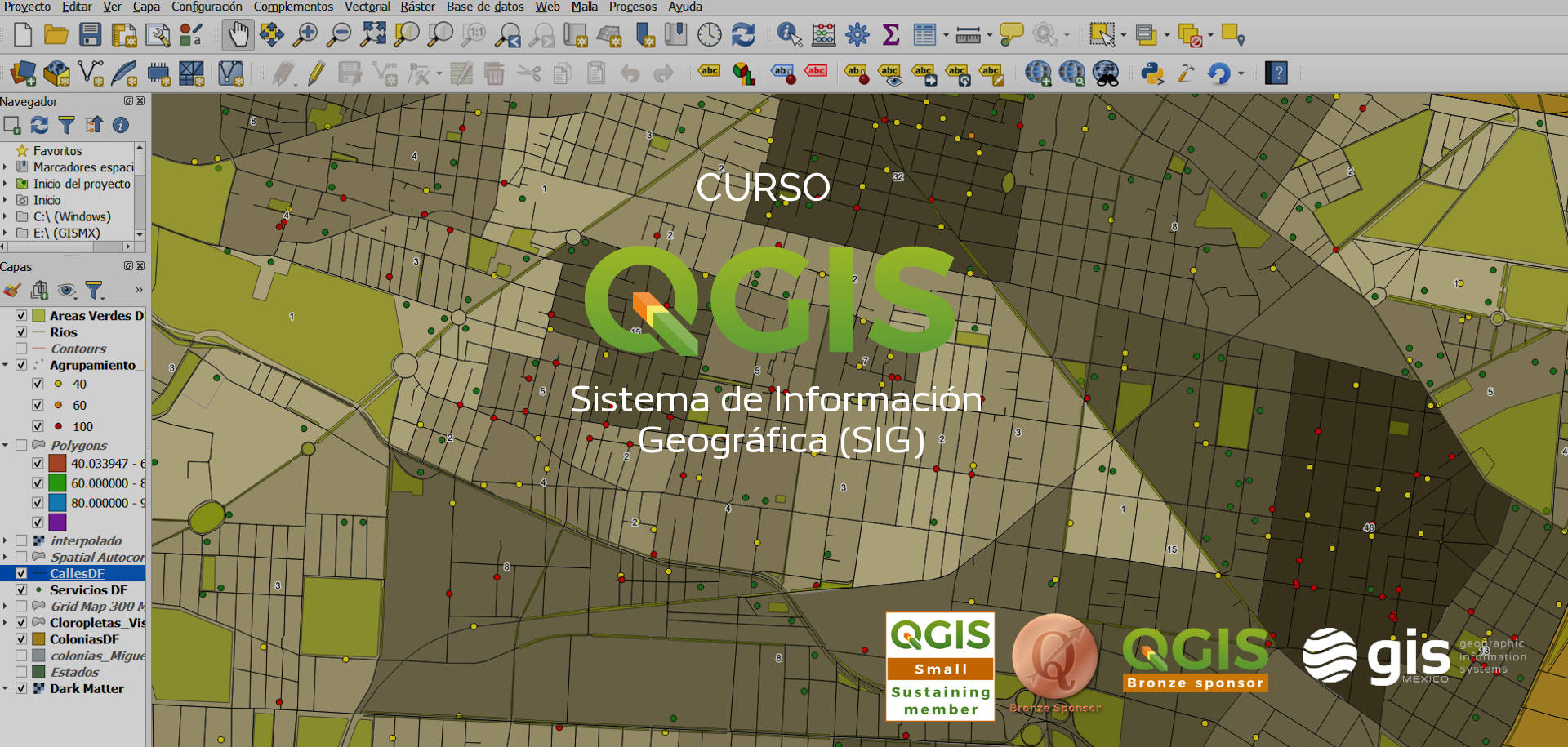Select the Identify Features tool
1568x747 pixels.
coord(789,35)
